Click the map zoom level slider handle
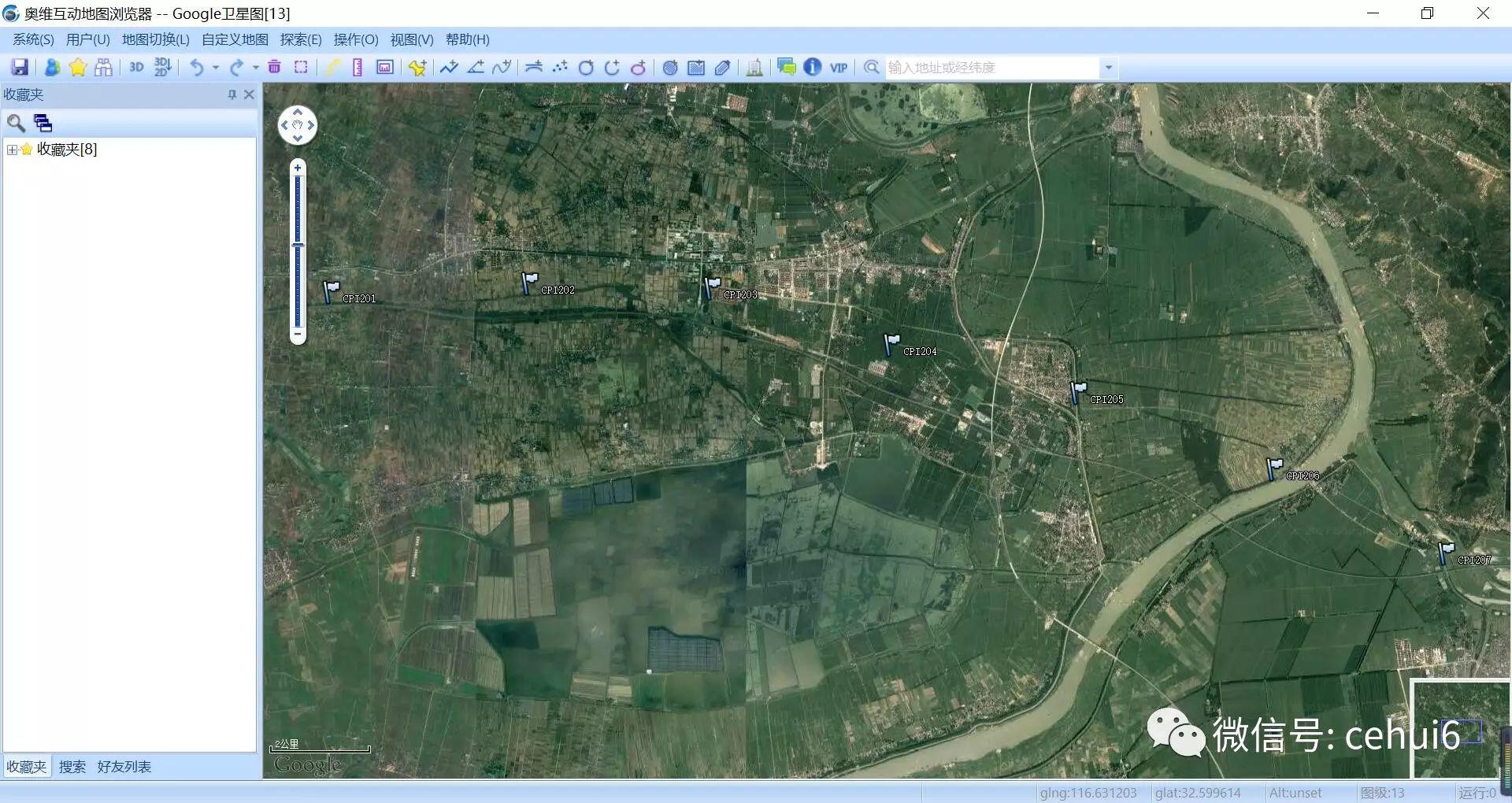The image size is (1512, 803). (x=298, y=246)
